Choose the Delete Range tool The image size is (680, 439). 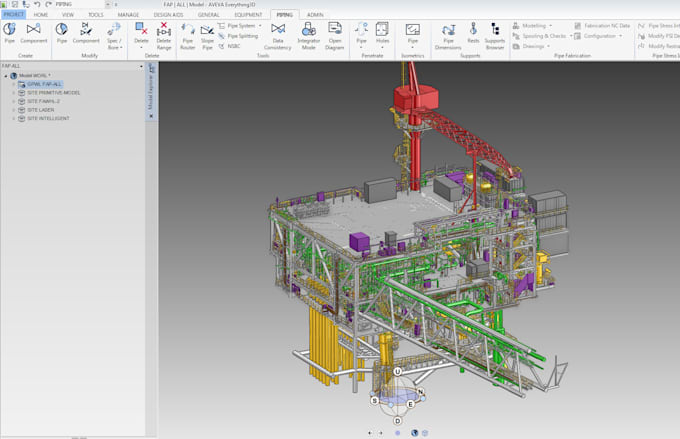click(x=163, y=36)
